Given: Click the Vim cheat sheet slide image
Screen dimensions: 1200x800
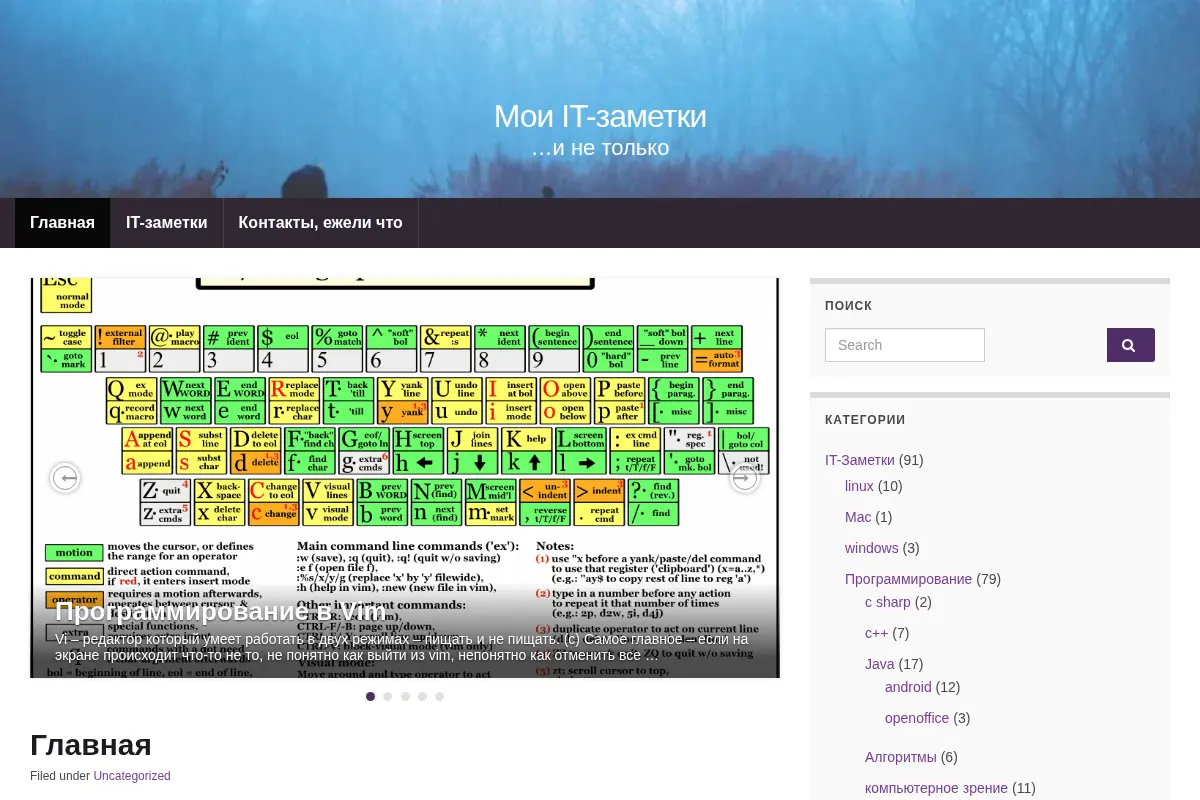Looking at the screenshot, I should tap(405, 430).
